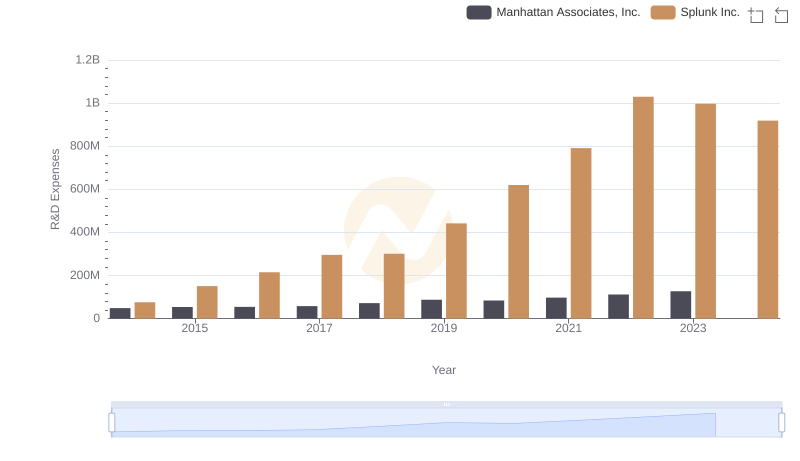Click the 600M y-axis label
The image size is (800, 461).
tap(85, 189)
